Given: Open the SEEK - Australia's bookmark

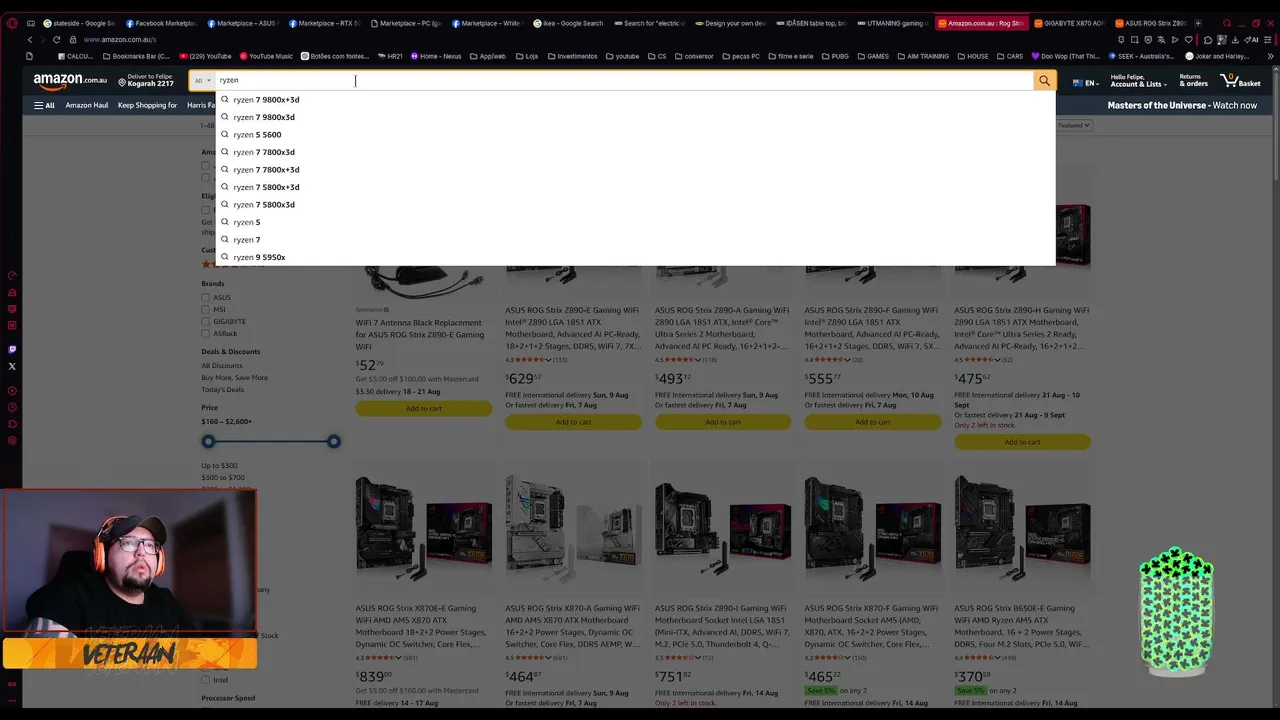Looking at the screenshot, I should 1141,56.
